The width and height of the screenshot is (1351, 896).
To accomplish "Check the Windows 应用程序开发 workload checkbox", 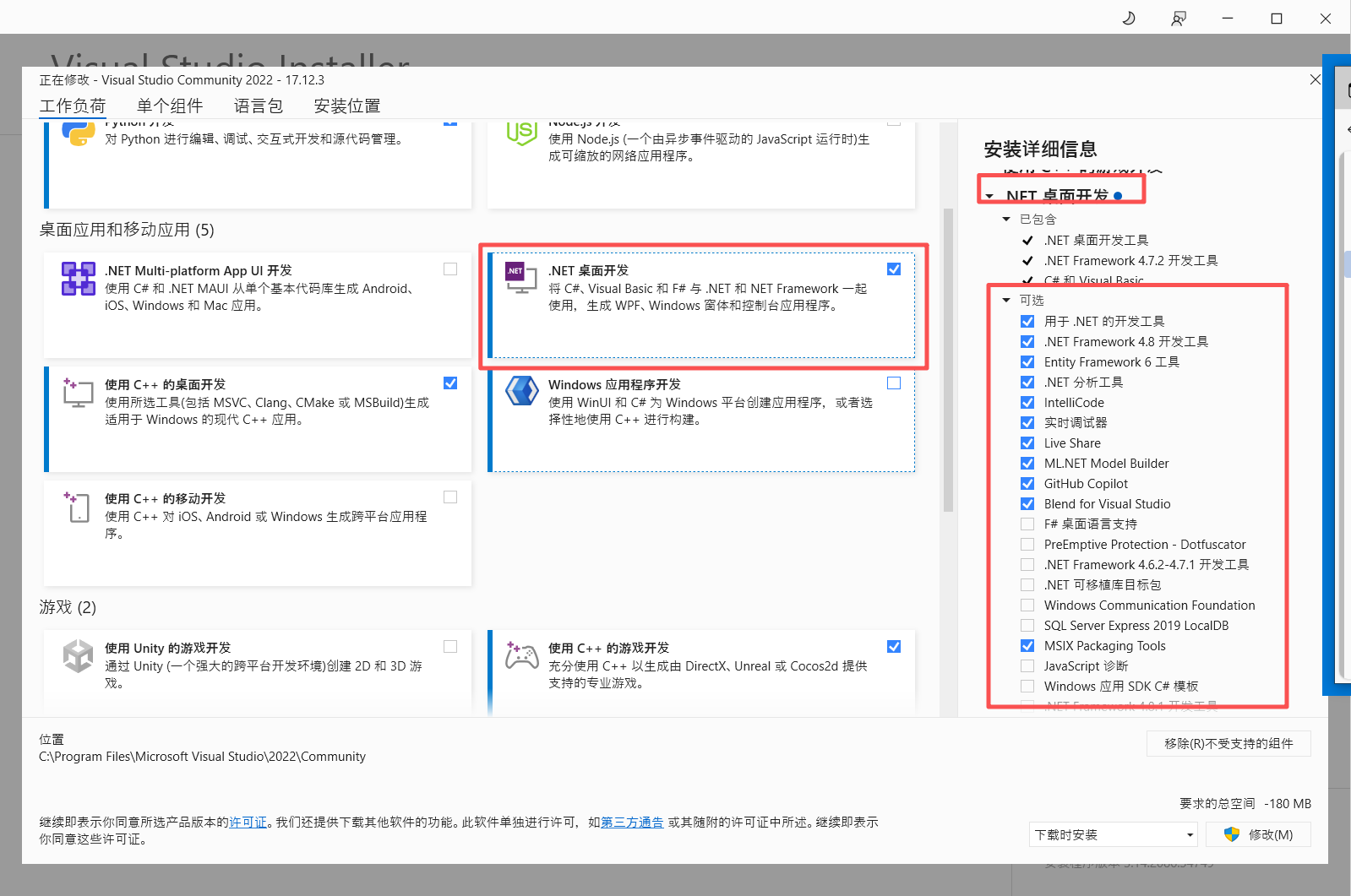I will coord(894,383).
